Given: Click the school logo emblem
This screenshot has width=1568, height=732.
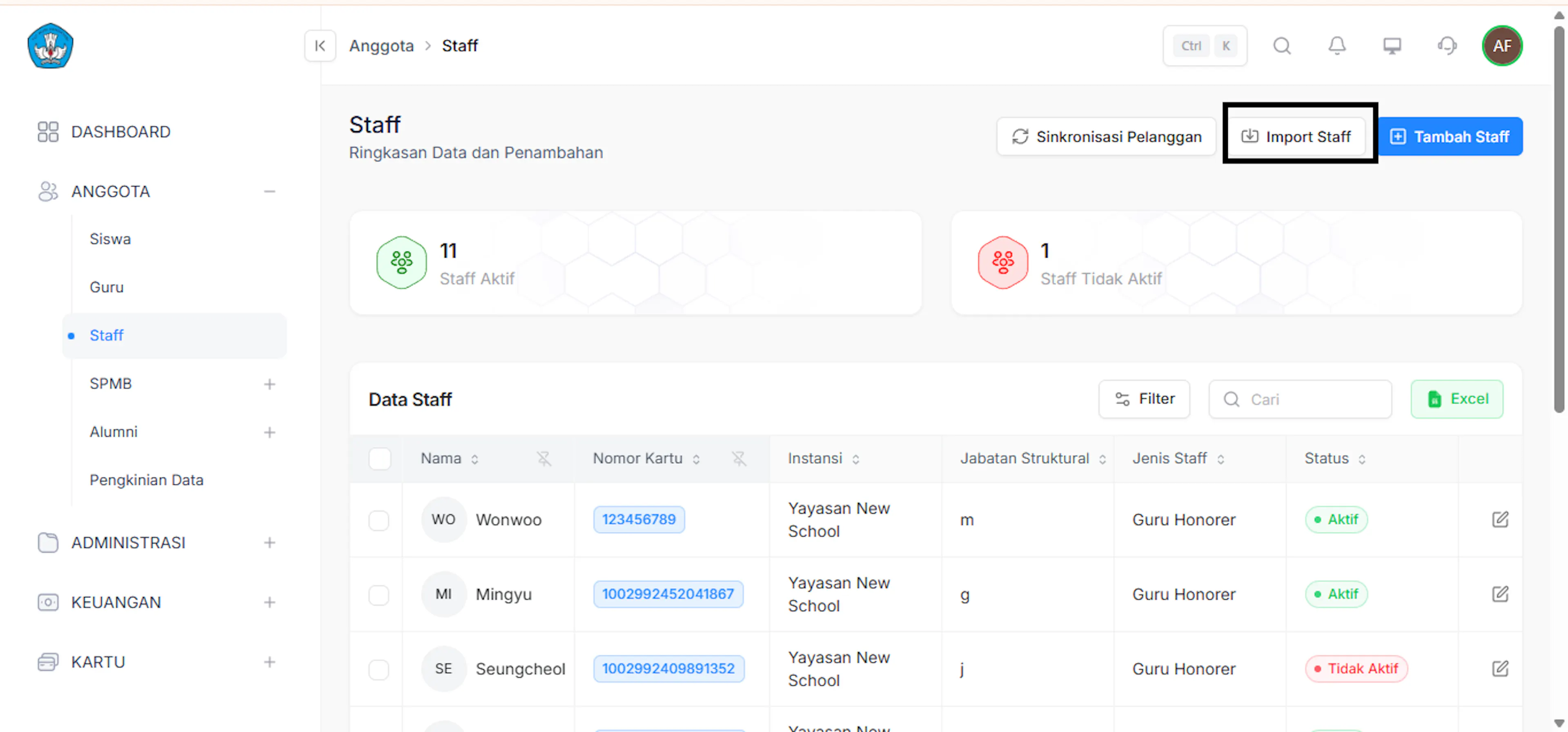Looking at the screenshot, I should click(x=51, y=46).
